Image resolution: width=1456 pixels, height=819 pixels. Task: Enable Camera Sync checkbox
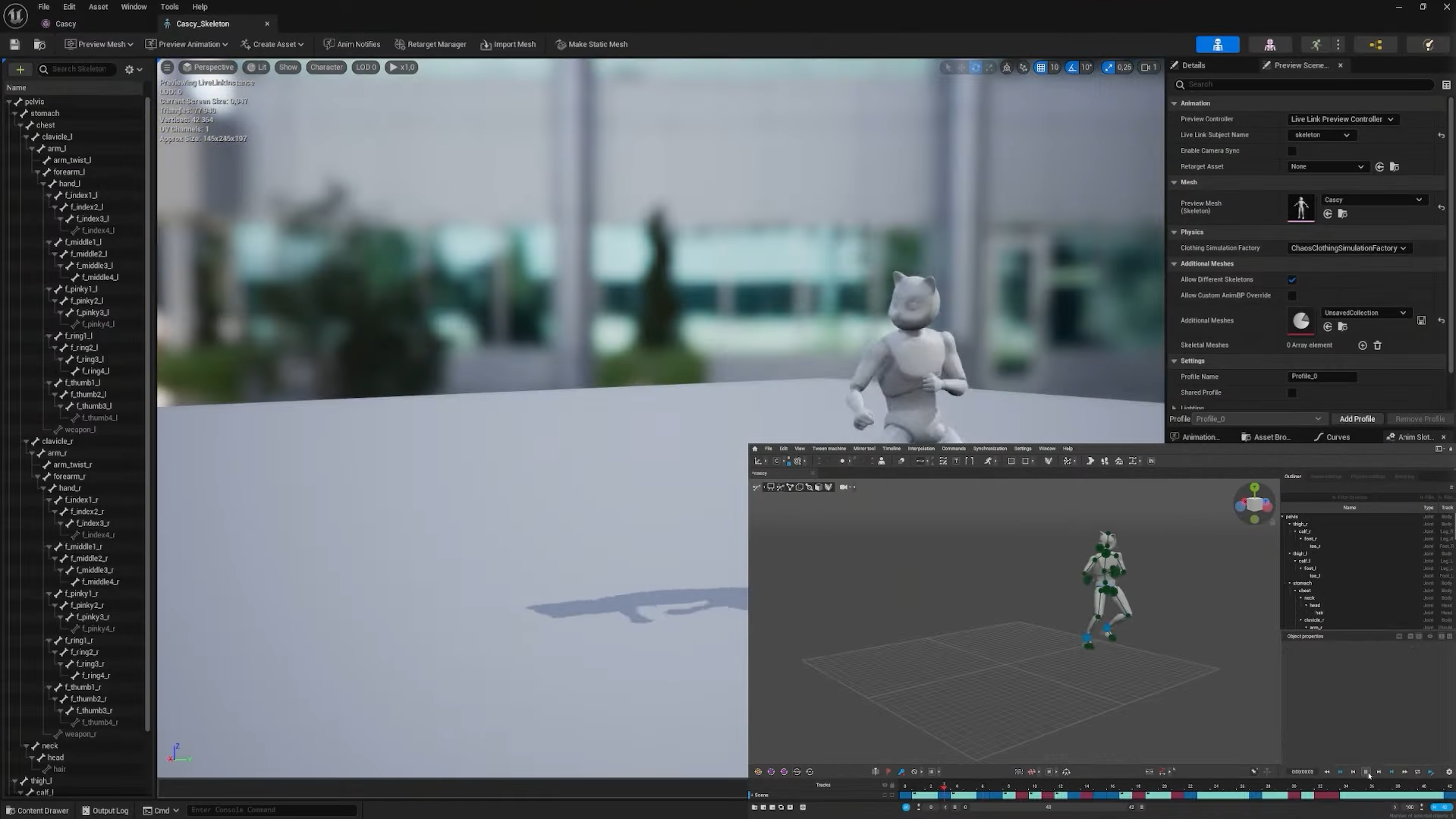tap(1292, 151)
